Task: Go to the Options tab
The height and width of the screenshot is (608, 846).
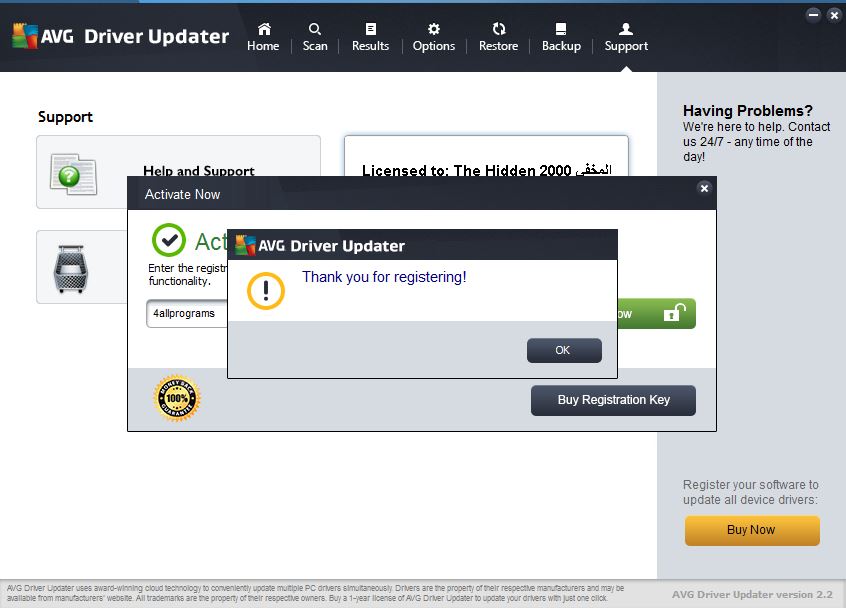Action: tap(434, 37)
